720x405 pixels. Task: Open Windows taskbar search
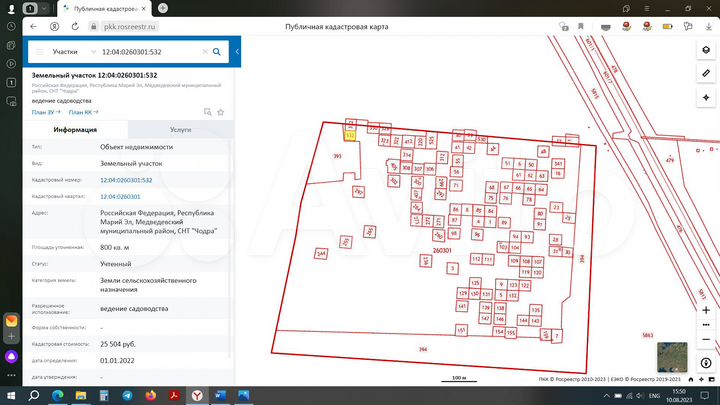(x=34, y=395)
